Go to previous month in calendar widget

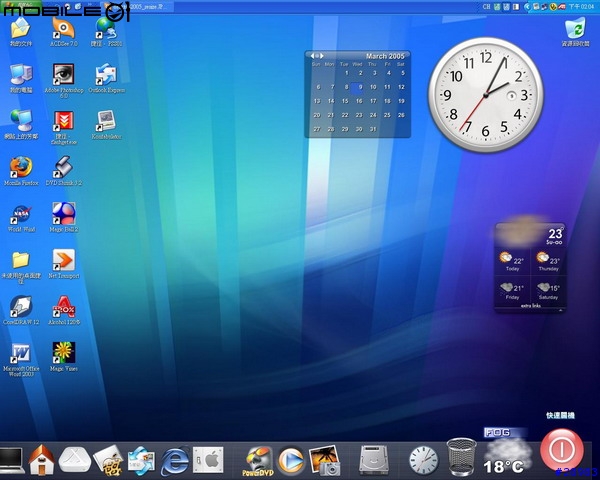pyautogui.click(x=313, y=56)
